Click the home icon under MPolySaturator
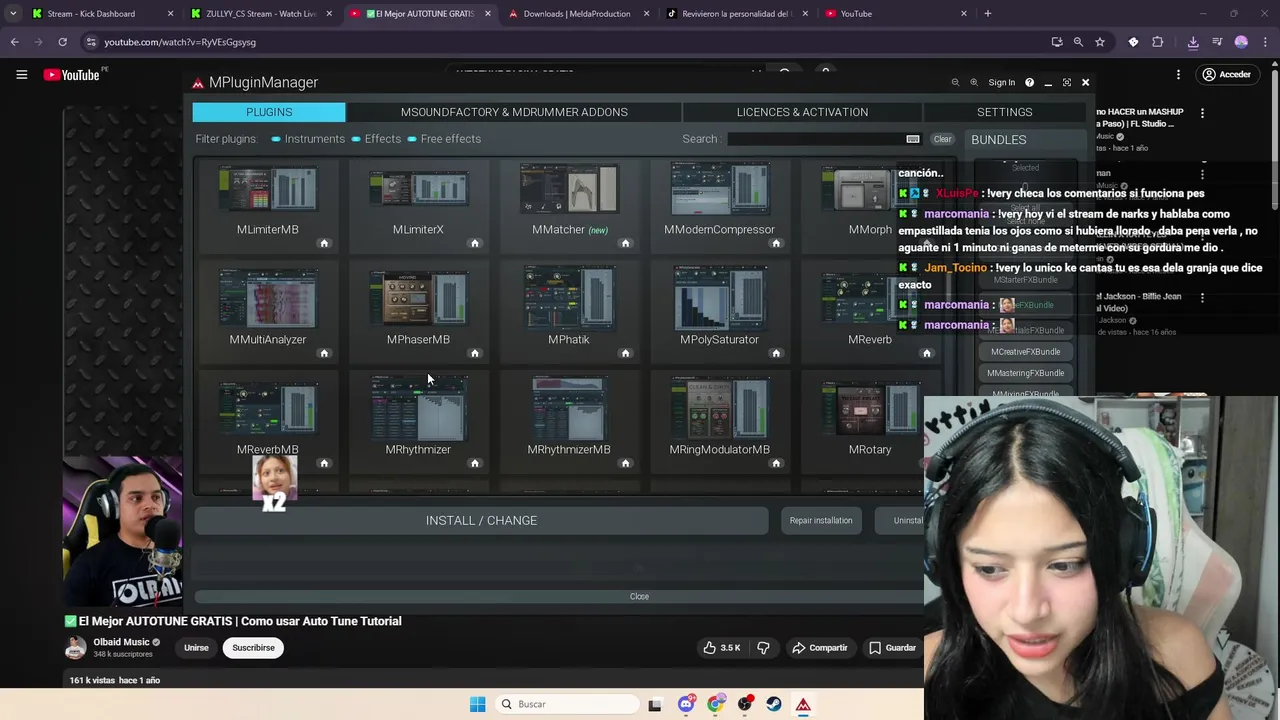This screenshot has height=720, width=1280. pyautogui.click(x=776, y=353)
